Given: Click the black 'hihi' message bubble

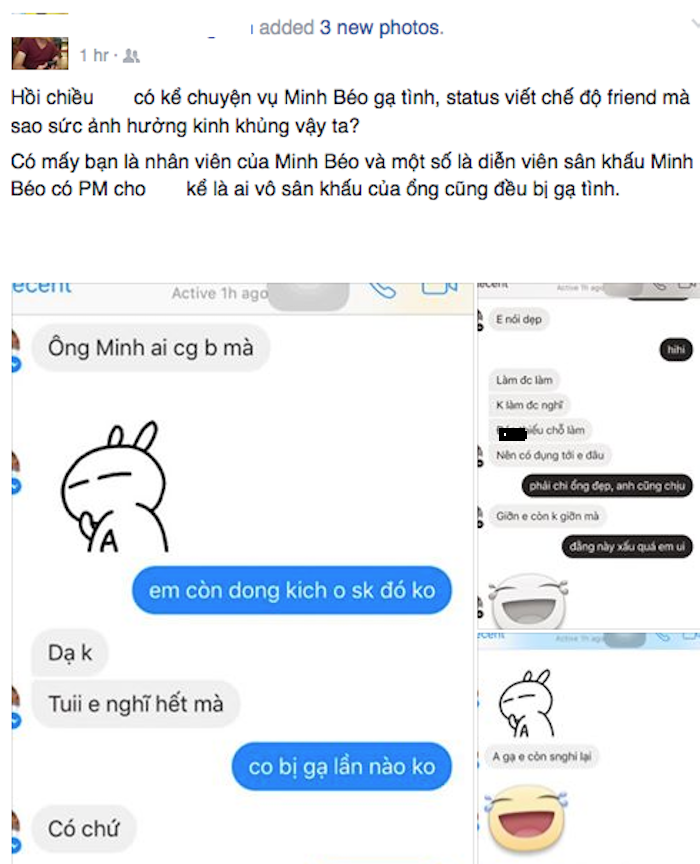Looking at the screenshot, I should (x=676, y=349).
